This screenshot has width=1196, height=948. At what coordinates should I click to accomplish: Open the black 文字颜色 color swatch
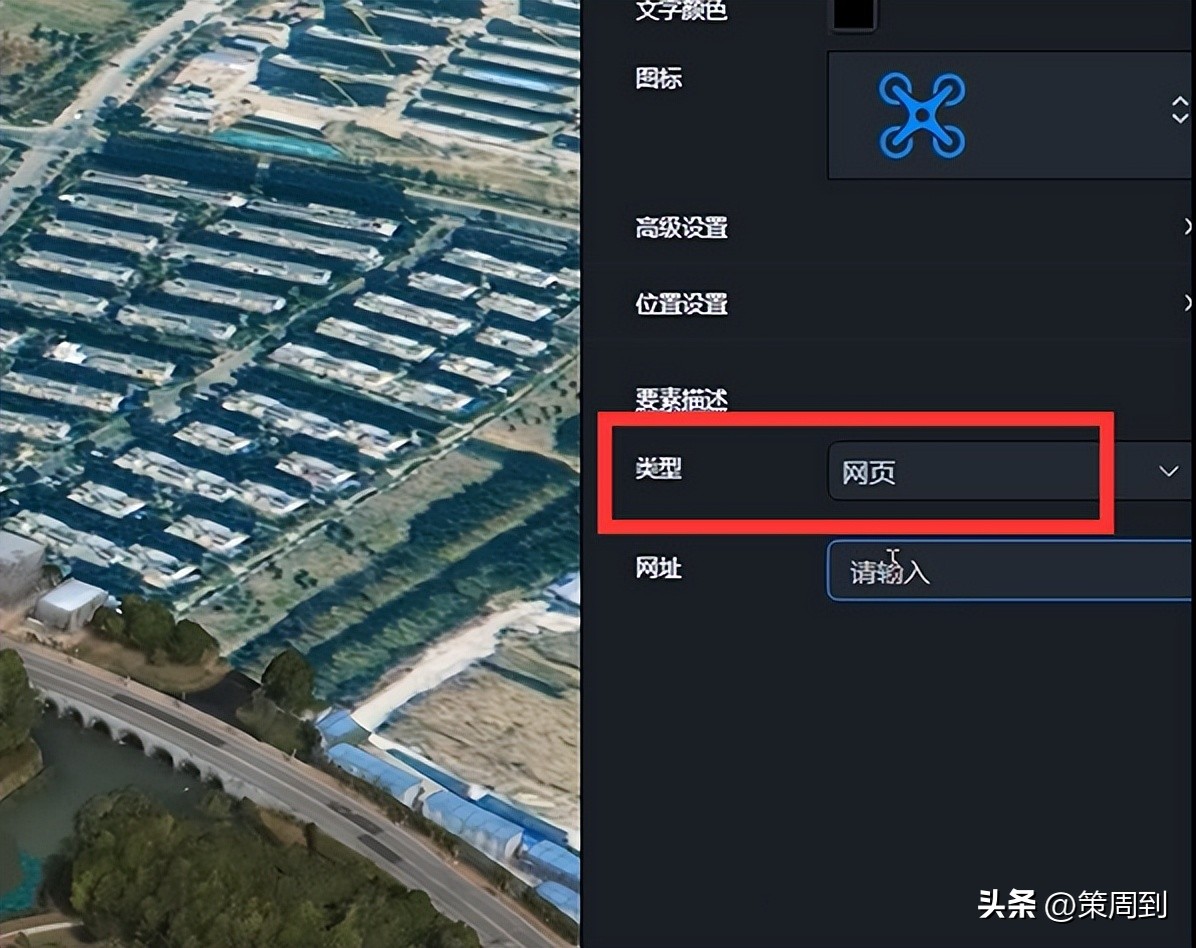(x=853, y=14)
